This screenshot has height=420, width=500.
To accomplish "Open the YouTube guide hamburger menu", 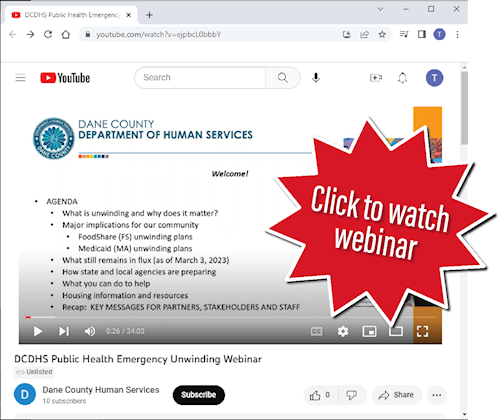I will pos(20,78).
